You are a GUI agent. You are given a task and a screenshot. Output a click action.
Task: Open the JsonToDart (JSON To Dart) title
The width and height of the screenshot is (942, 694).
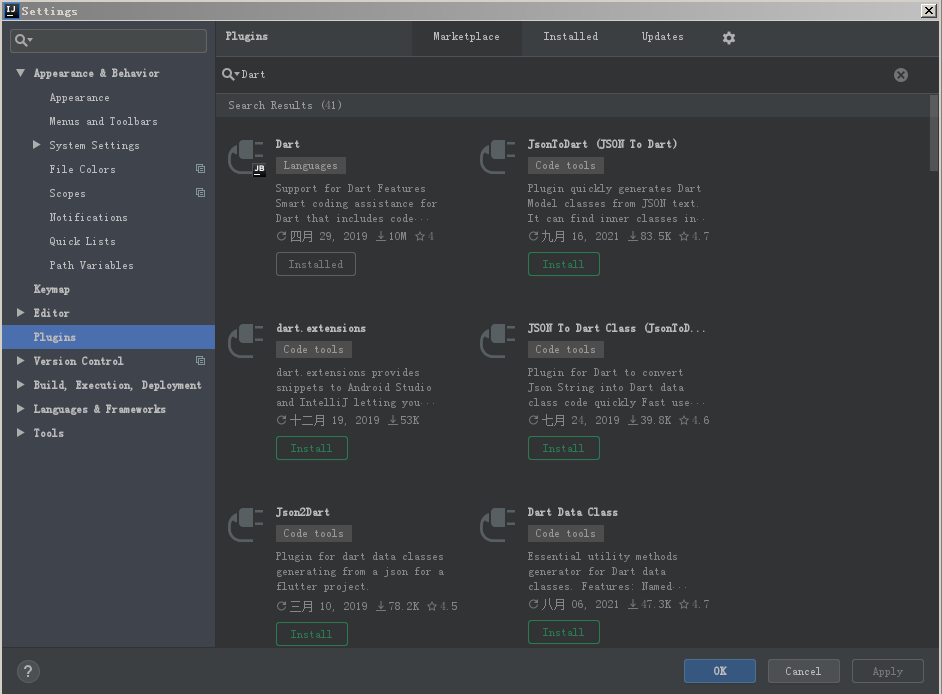(603, 144)
